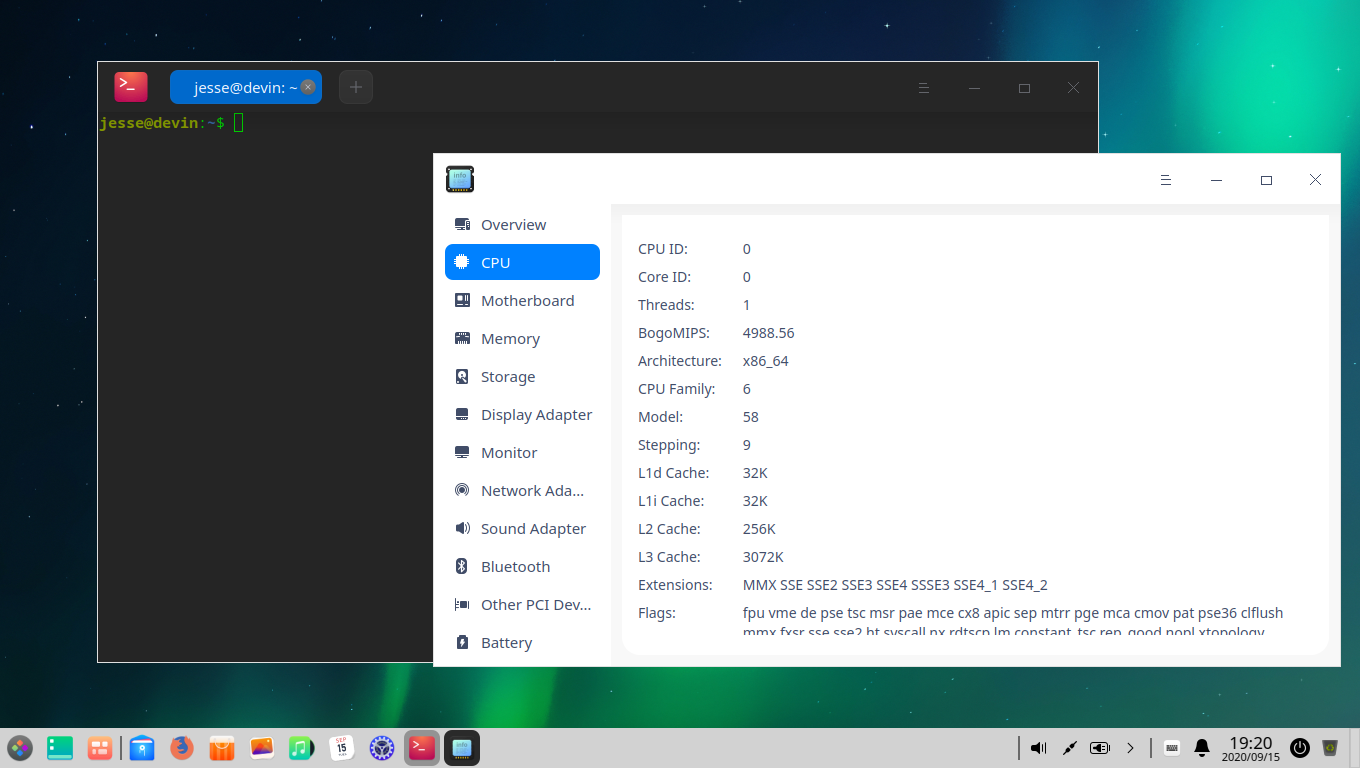Open notifications bell icon
The height and width of the screenshot is (768, 1360).
pyautogui.click(x=1202, y=747)
